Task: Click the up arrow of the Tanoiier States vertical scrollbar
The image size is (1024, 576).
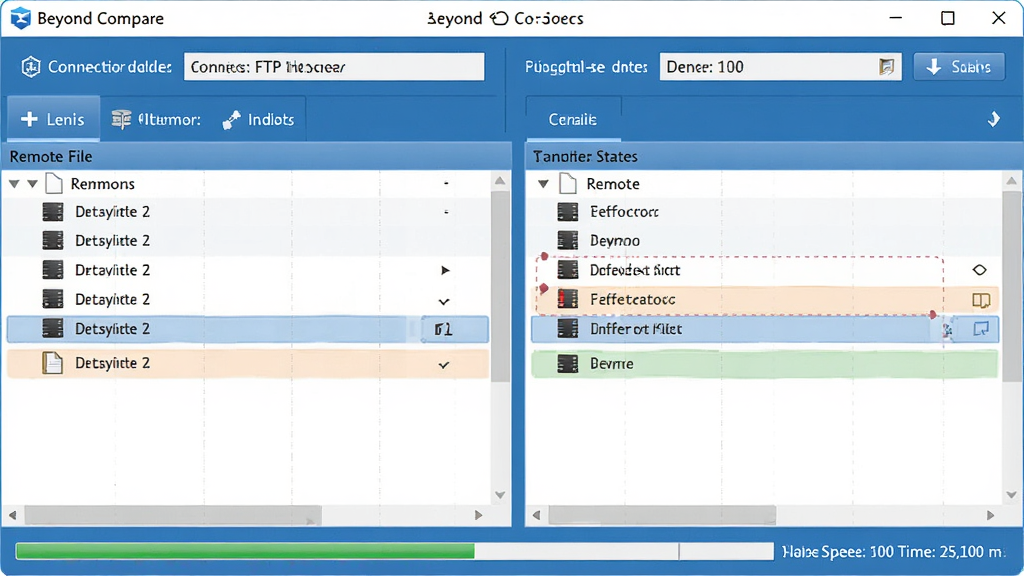Action: click(1012, 181)
